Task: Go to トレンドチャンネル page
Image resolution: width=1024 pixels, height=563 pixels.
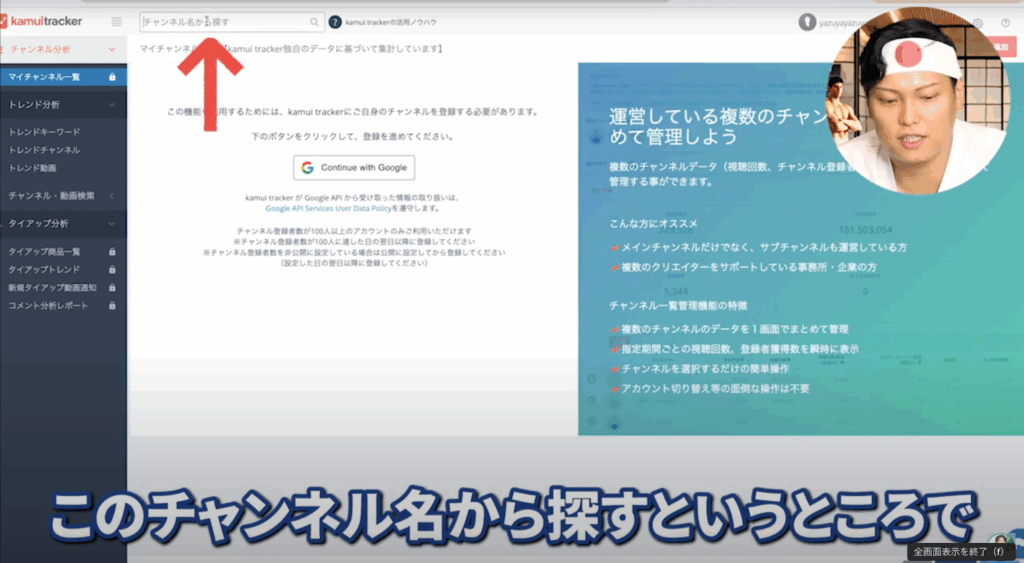Action: point(44,150)
